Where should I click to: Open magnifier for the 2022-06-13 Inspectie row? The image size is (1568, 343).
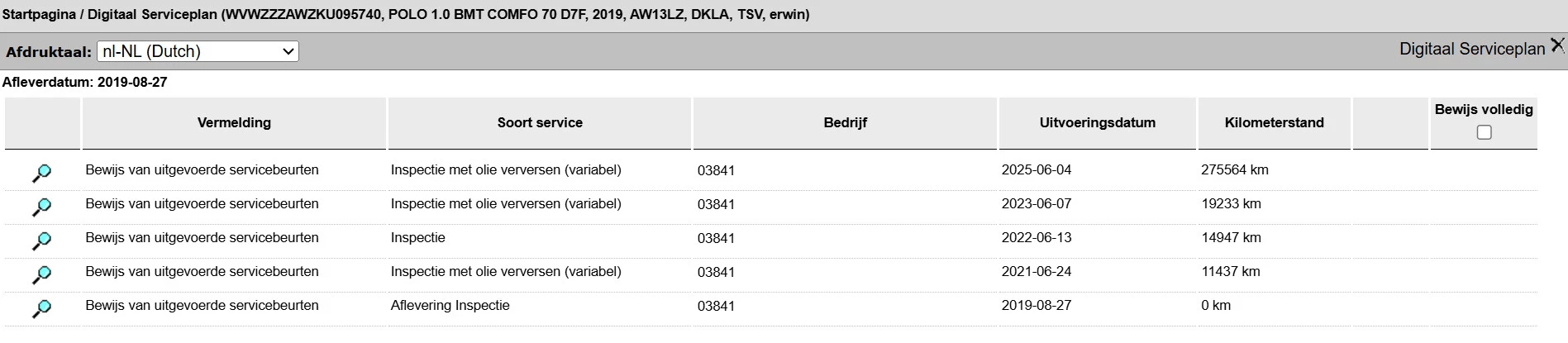41,241
